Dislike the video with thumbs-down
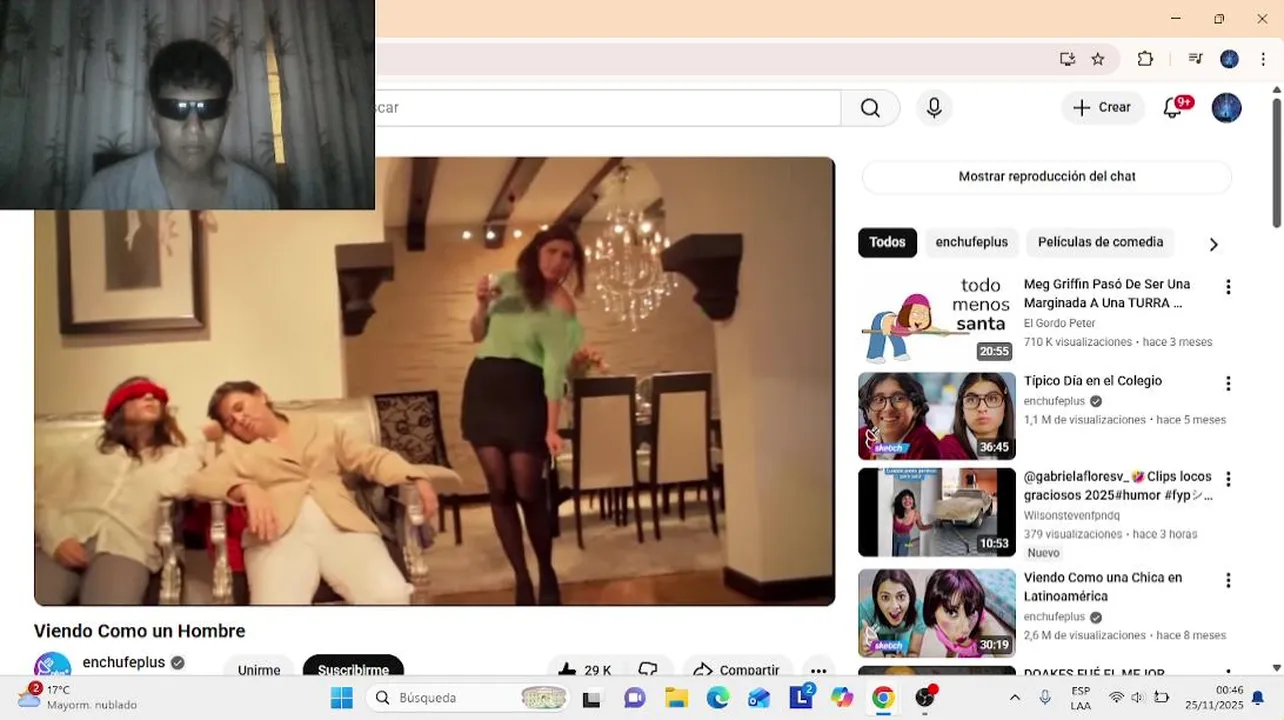 (x=648, y=669)
